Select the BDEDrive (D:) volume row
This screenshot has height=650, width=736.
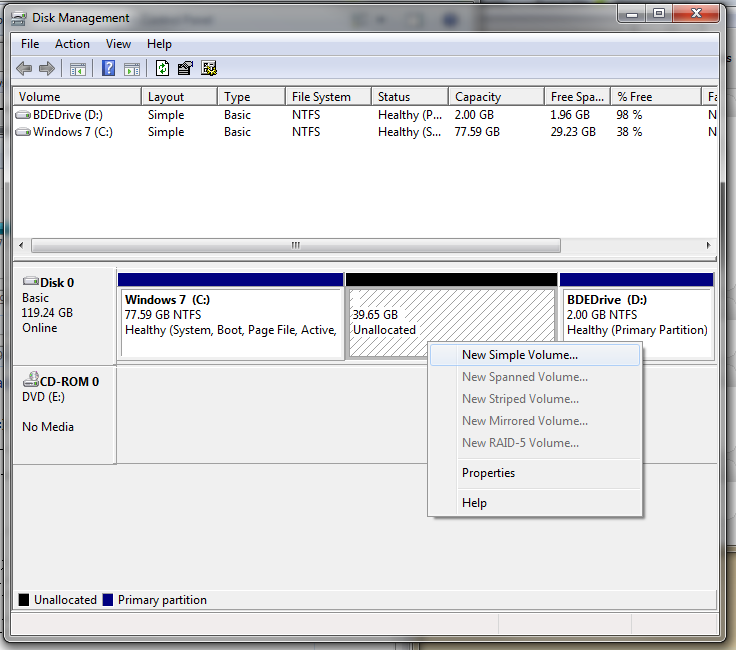tap(365, 115)
